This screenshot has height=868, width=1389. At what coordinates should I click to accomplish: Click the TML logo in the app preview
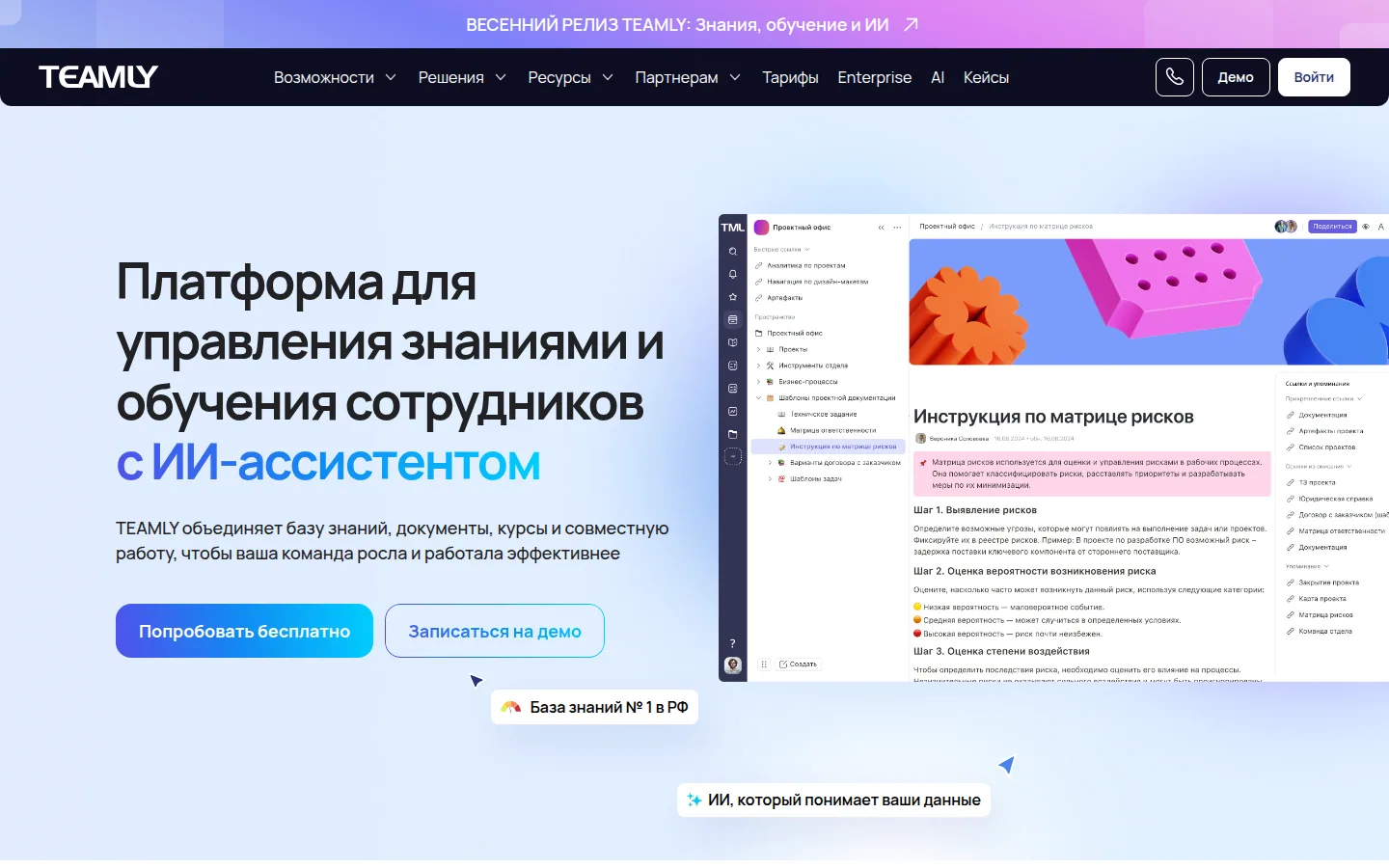coord(733,228)
